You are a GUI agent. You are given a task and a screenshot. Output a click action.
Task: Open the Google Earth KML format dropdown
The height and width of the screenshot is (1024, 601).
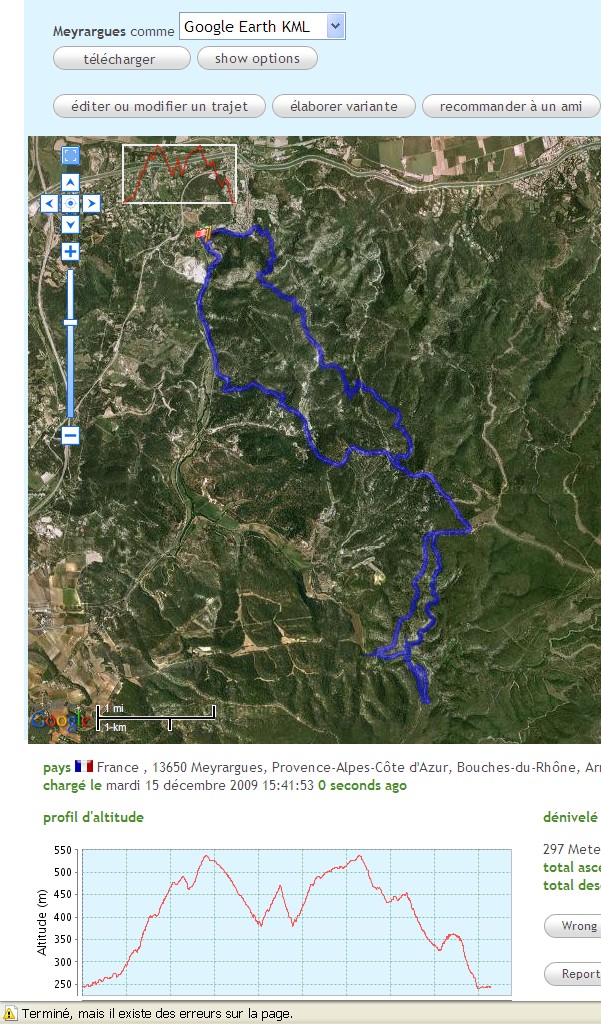coord(262,27)
